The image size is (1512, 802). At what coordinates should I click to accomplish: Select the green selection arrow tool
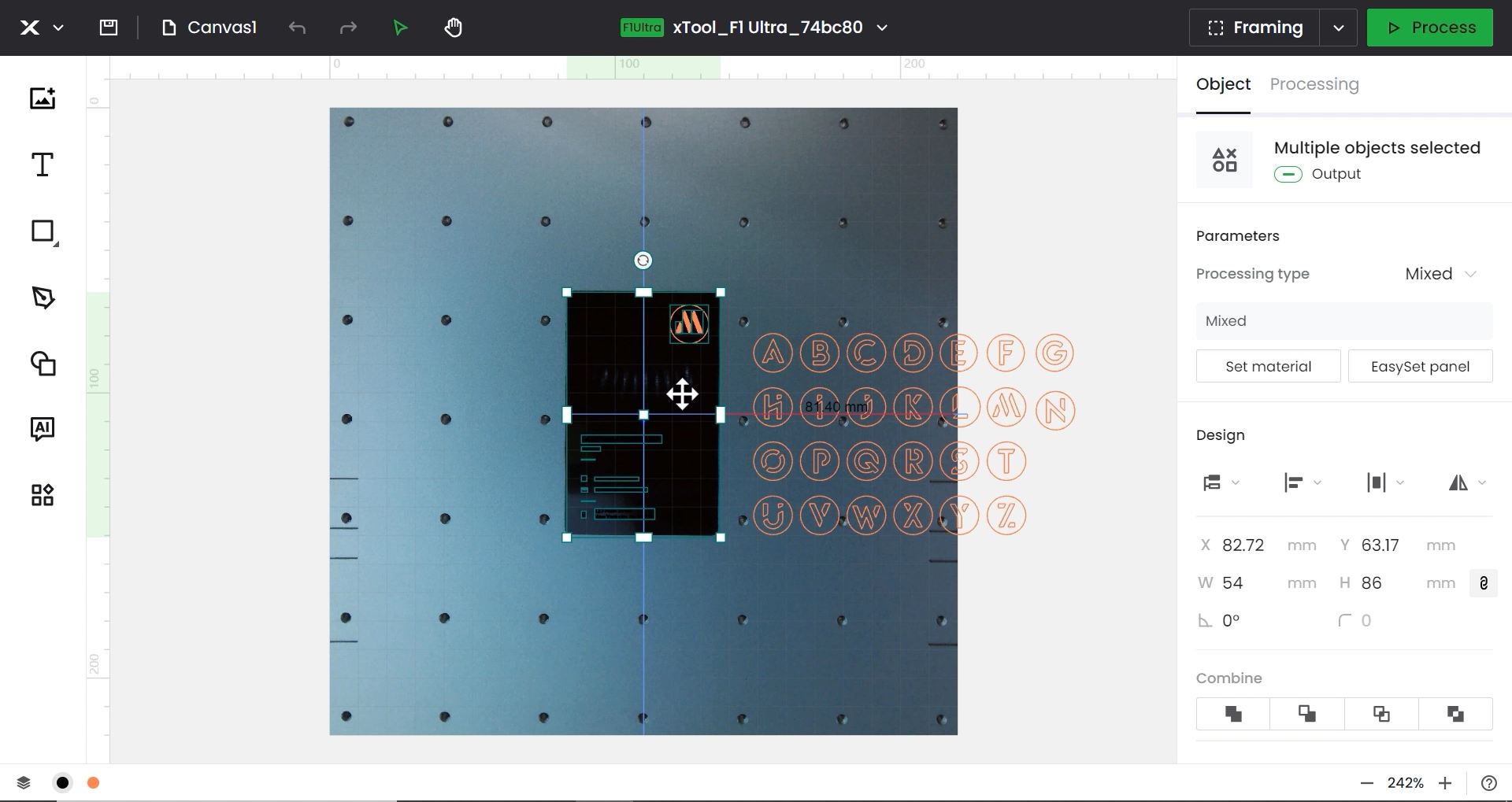(400, 28)
